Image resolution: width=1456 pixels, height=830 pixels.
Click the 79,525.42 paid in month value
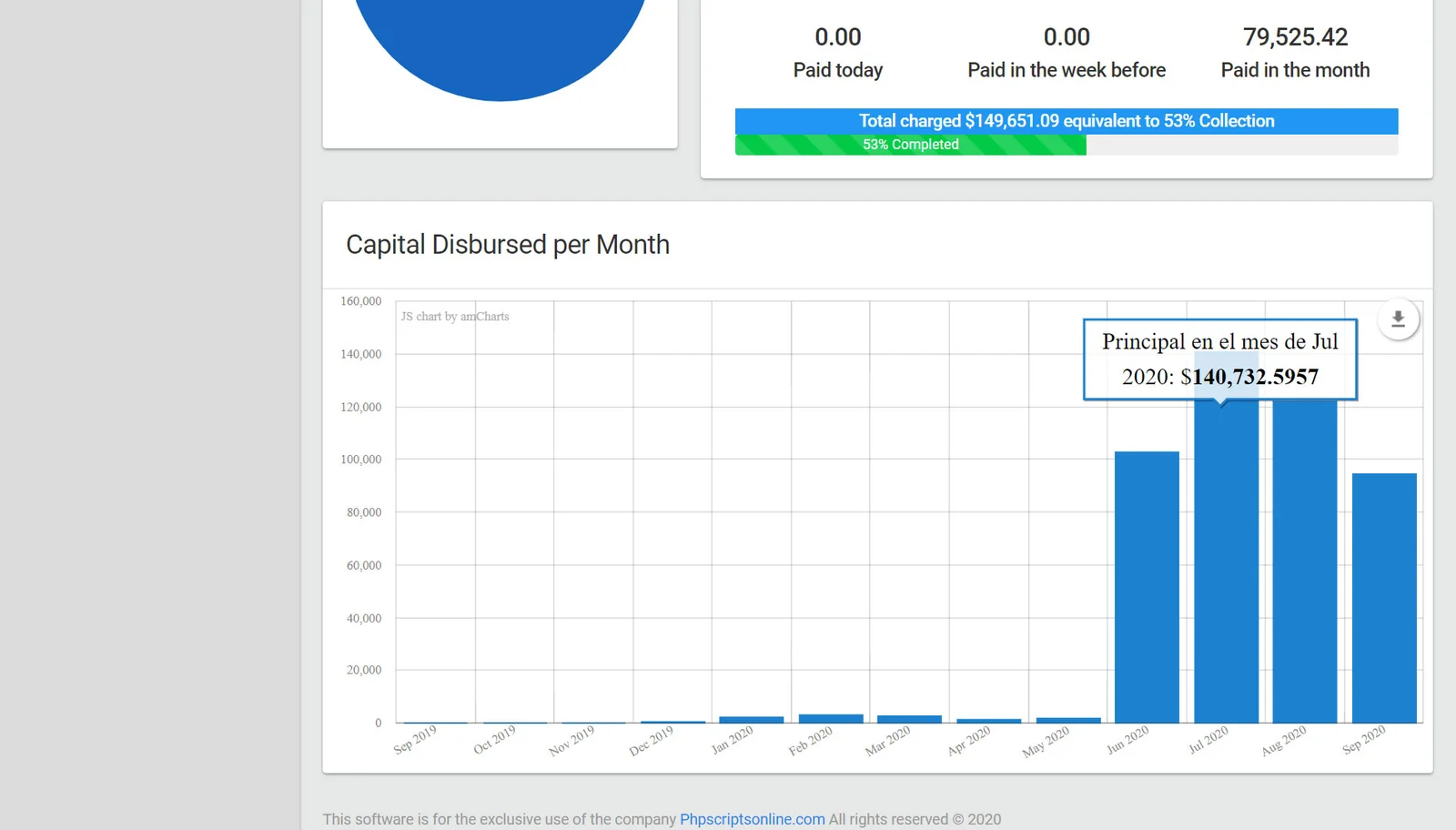point(1295,37)
